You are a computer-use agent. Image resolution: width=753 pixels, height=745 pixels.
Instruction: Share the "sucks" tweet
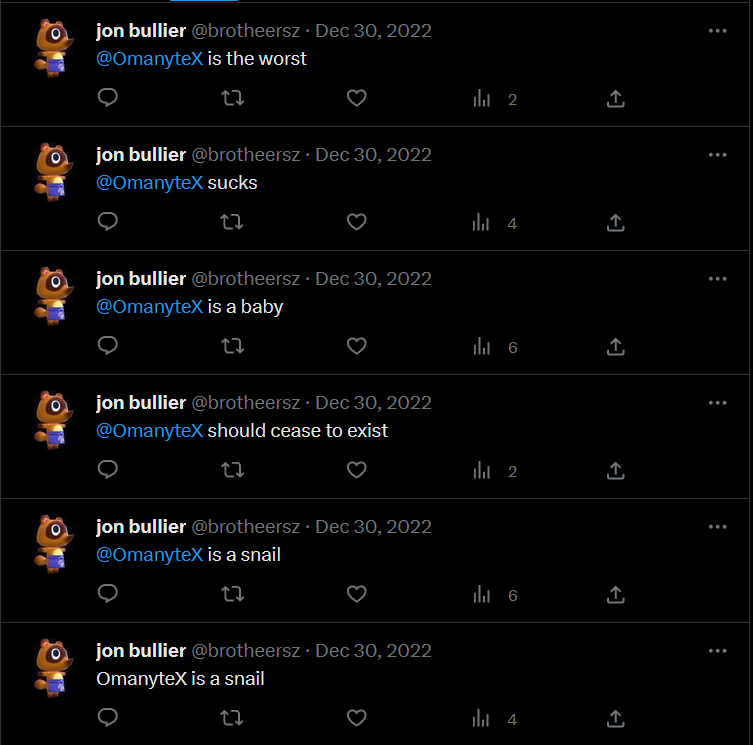616,222
